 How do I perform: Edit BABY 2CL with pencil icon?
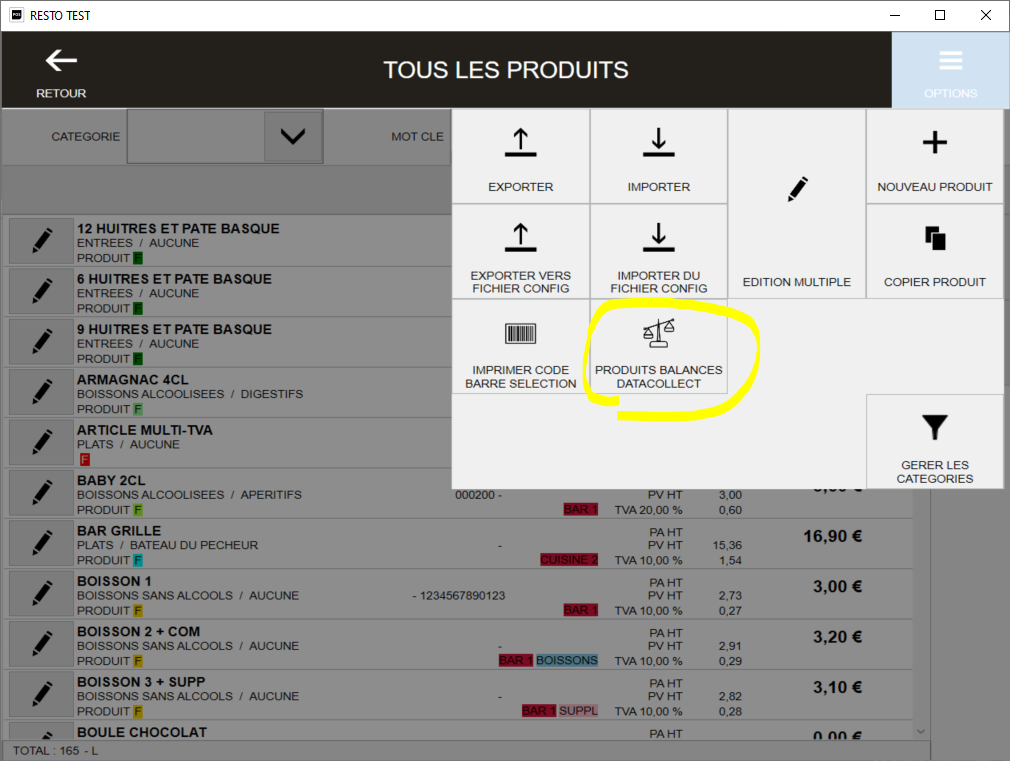point(42,493)
